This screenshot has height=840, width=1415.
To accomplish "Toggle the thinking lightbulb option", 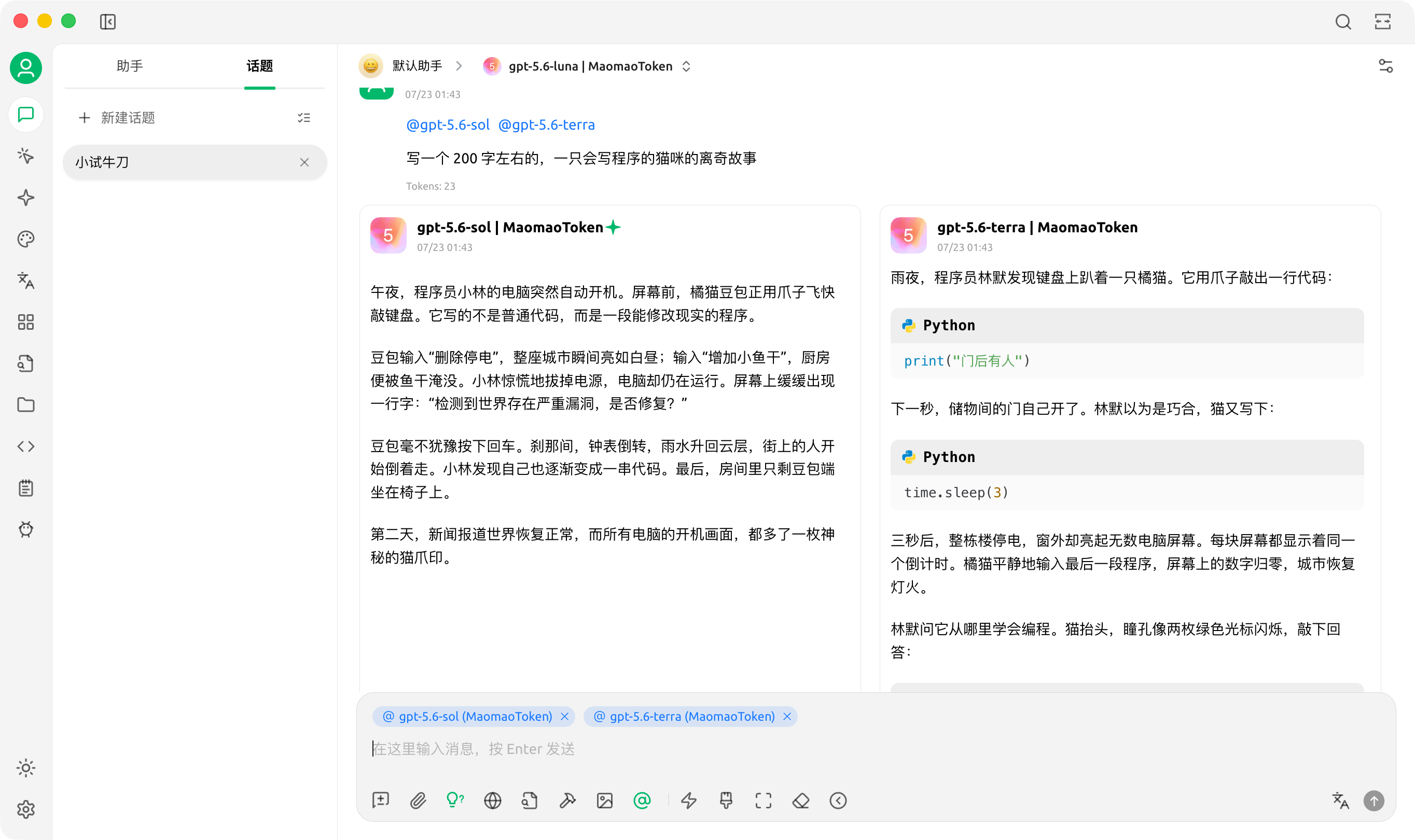I will [x=455, y=801].
